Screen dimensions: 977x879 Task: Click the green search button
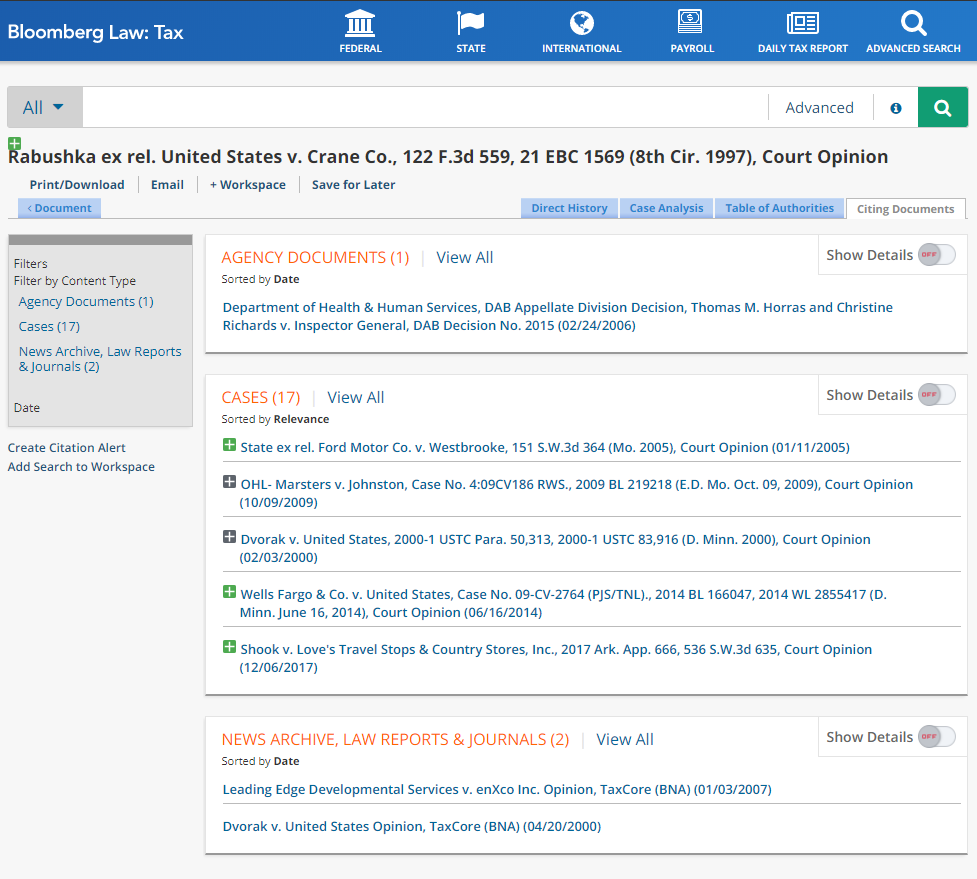[x=942, y=108]
